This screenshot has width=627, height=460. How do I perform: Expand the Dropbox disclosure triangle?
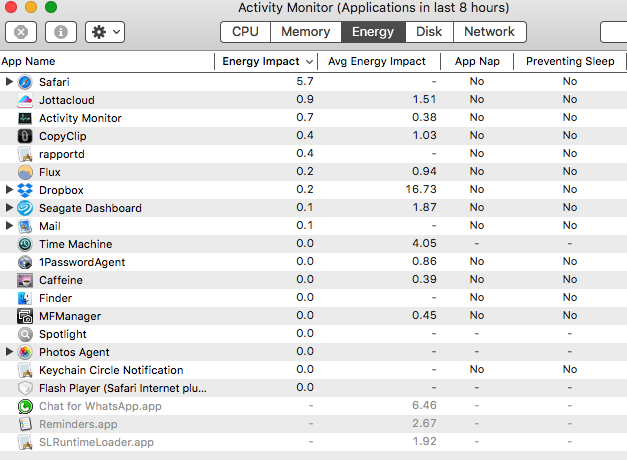9,190
